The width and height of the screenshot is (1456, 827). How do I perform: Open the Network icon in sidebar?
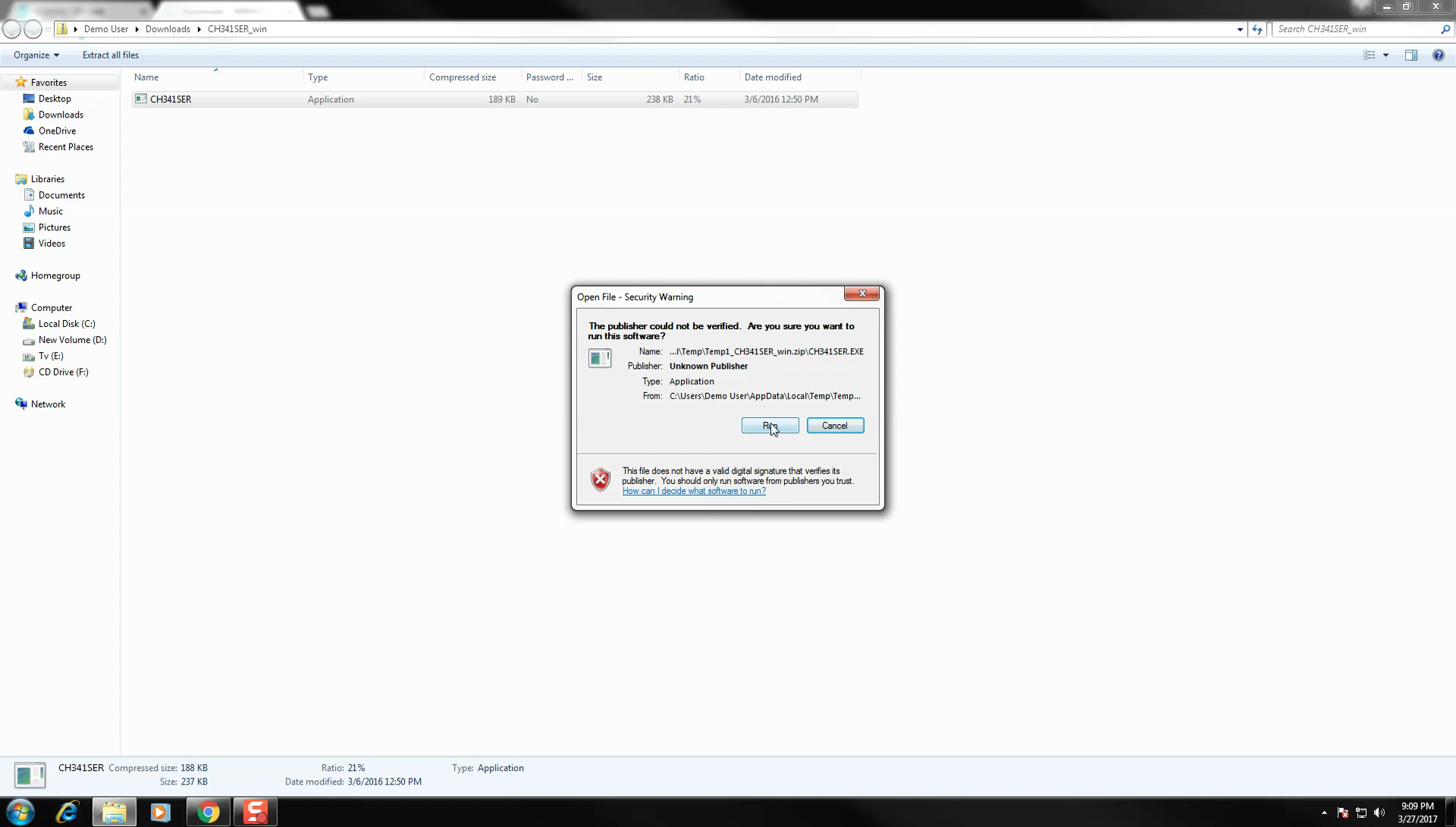48,403
